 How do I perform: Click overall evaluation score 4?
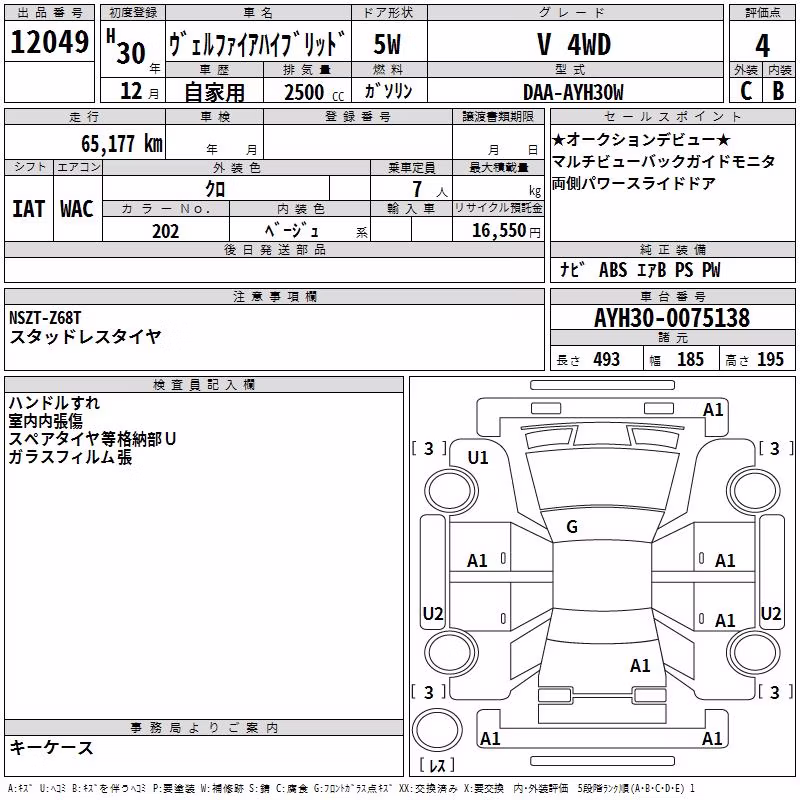tap(762, 45)
